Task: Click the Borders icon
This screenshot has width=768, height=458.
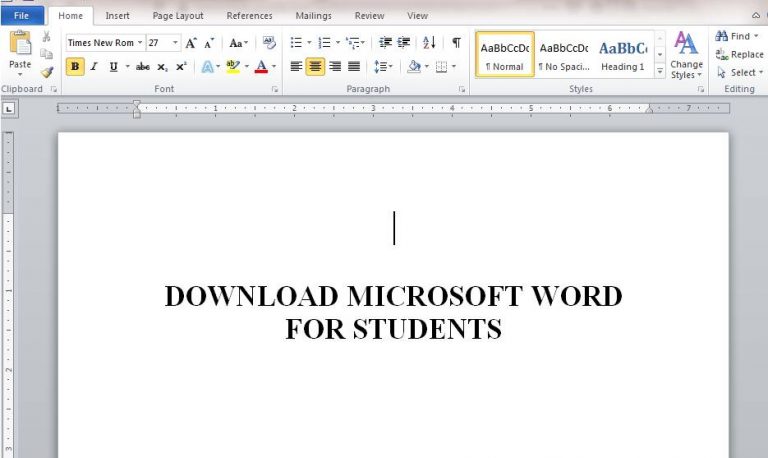Action: pyautogui.click(x=441, y=66)
